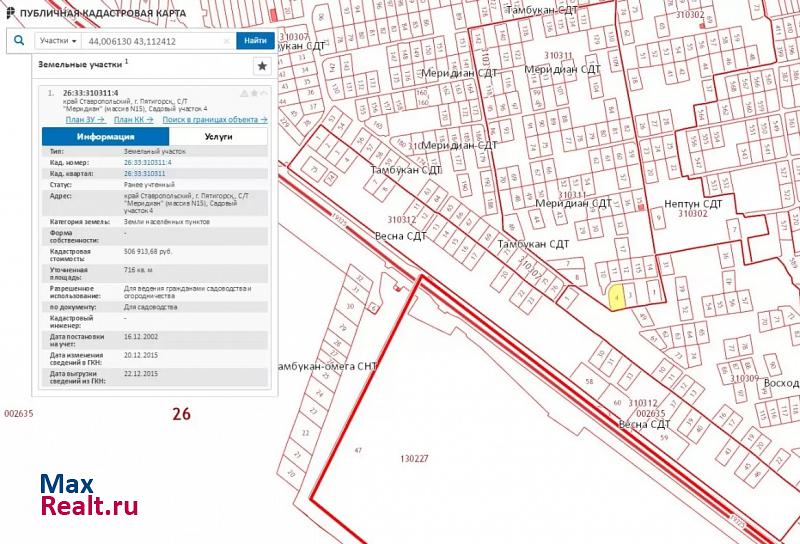800x544 pixels.
Task: Open the Участки search type dropdown
Action: (x=58, y=41)
